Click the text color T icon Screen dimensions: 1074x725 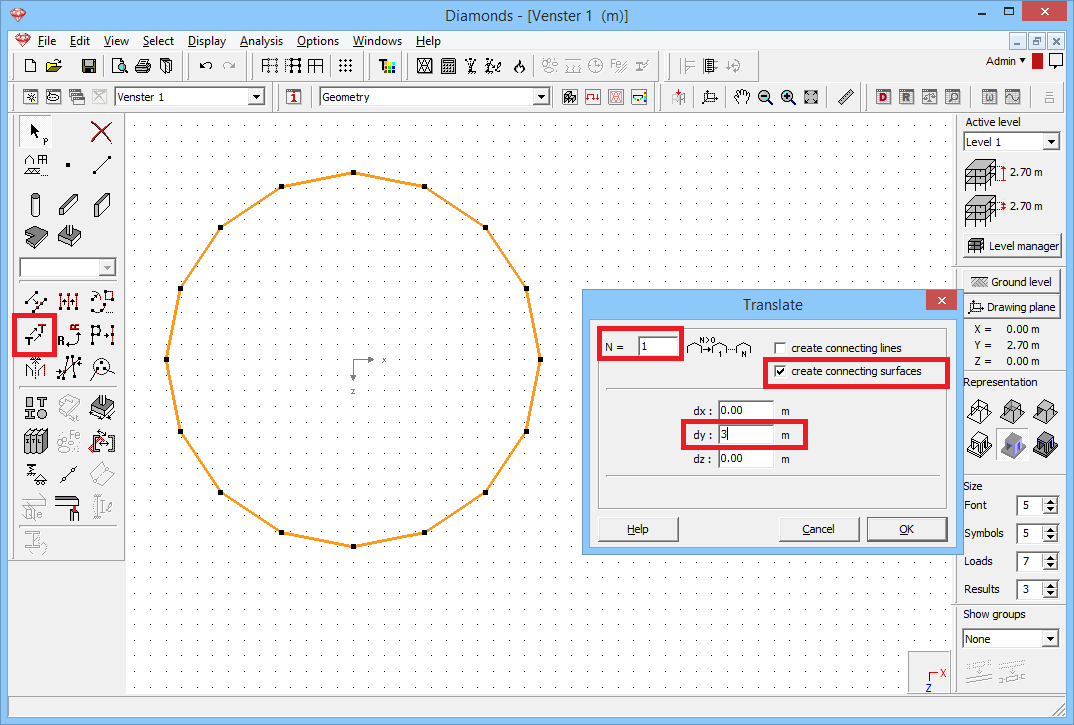[387, 66]
